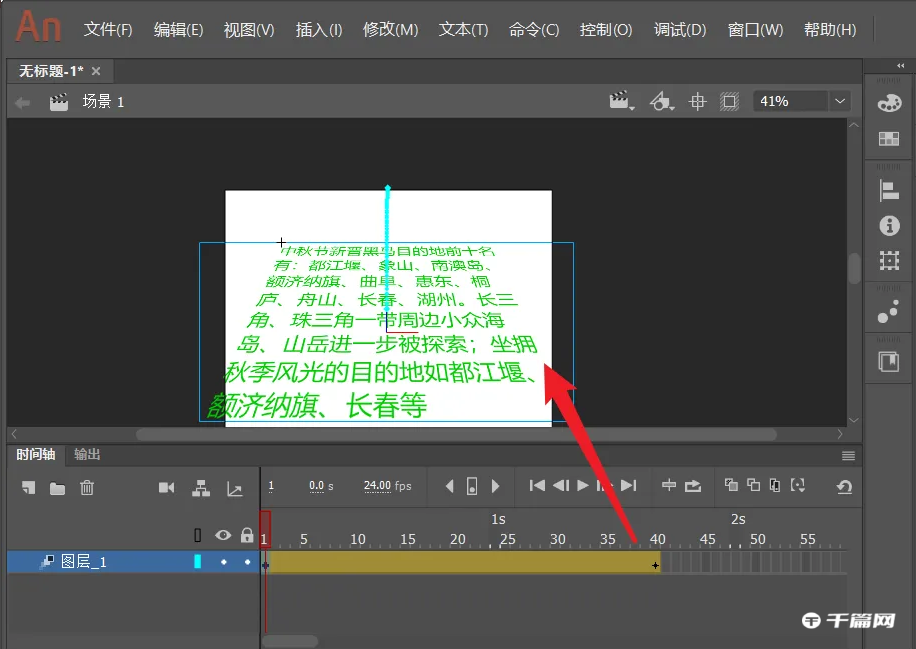Click the Delete layer trash icon
This screenshot has height=649, width=916.
coord(88,486)
